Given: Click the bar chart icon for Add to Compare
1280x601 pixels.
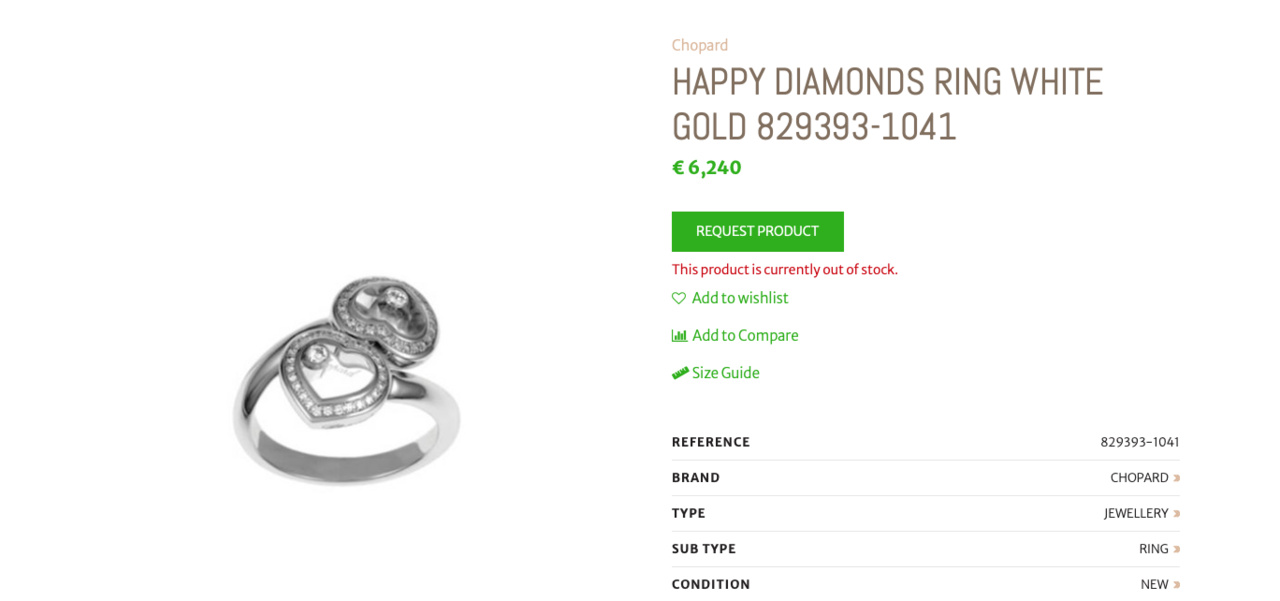Looking at the screenshot, I should [x=679, y=336].
